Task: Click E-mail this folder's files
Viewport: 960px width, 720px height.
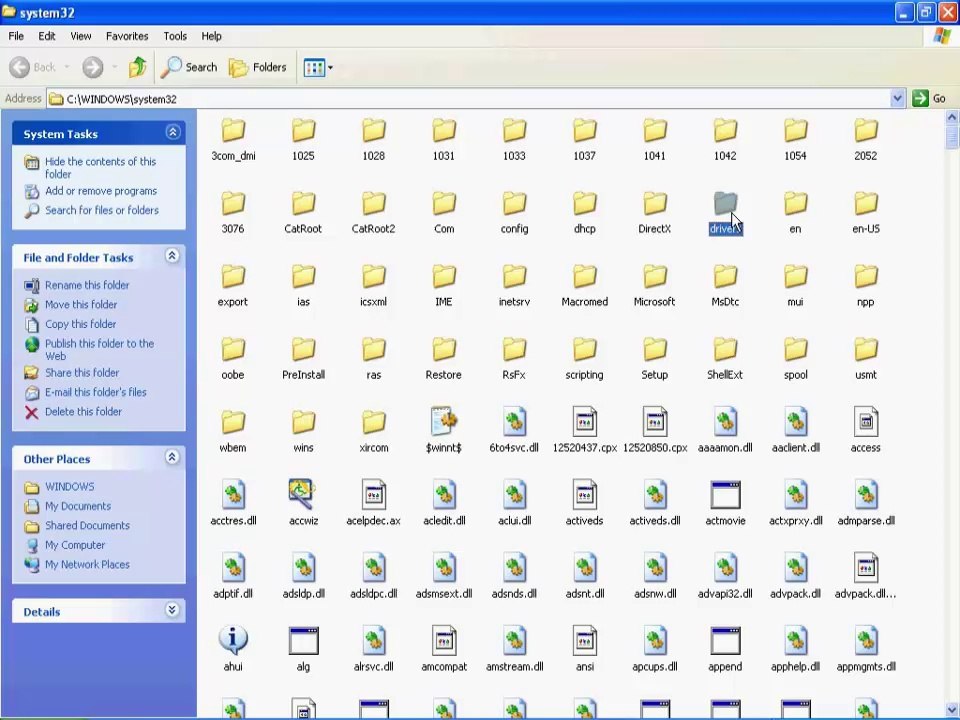Action: tap(96, 392)
